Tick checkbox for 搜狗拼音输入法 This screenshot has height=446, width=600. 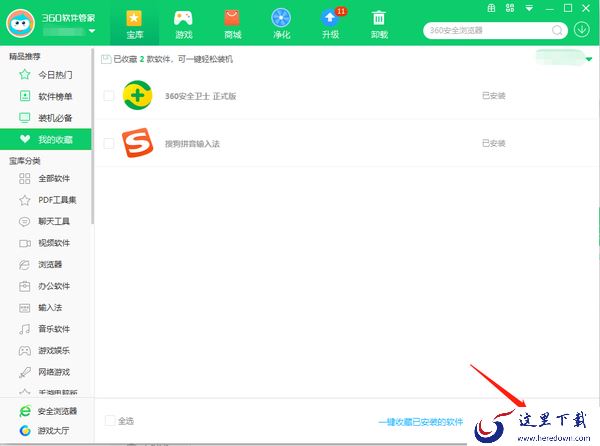click(109, 143)
